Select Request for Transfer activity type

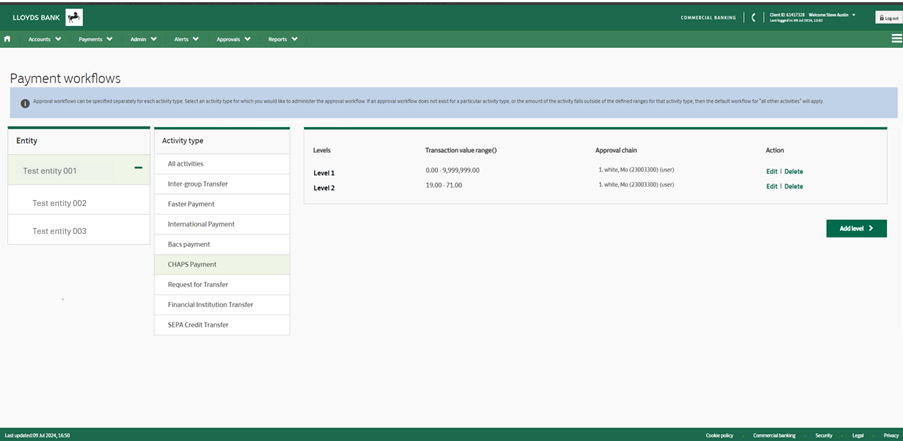(x=222, y=285)
